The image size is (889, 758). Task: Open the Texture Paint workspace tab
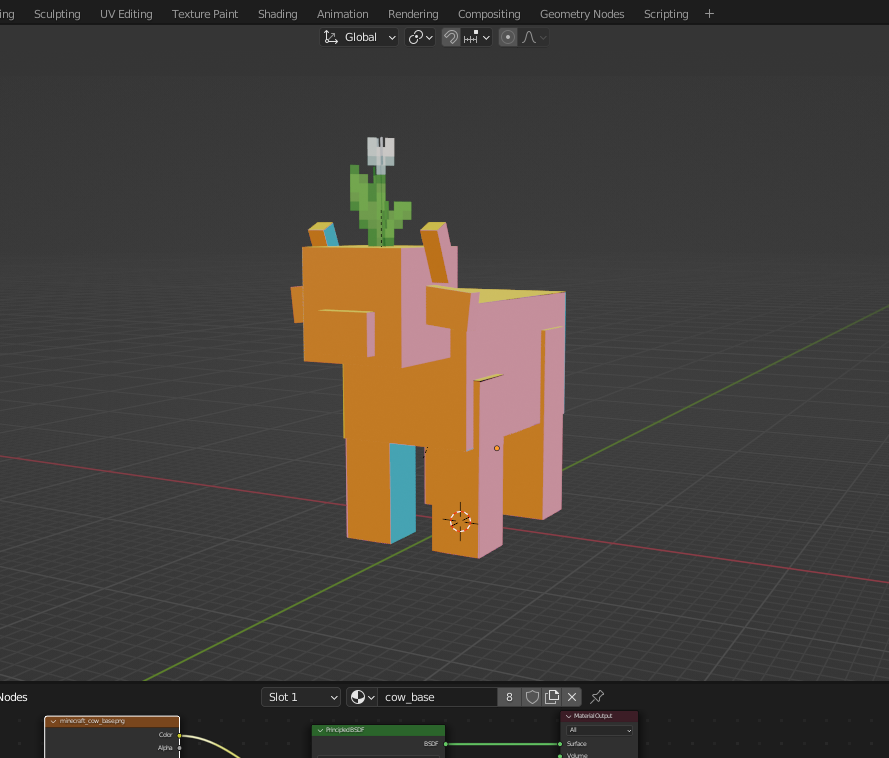tap(205, 14)
